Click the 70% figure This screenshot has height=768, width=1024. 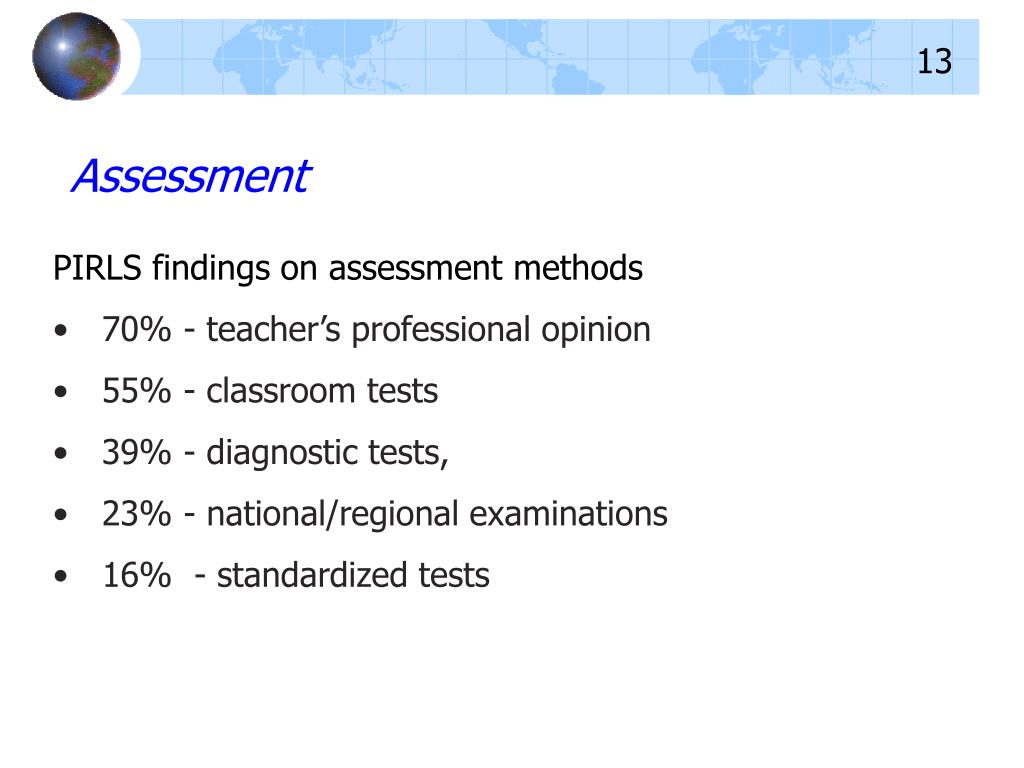(x=136, y=330)
